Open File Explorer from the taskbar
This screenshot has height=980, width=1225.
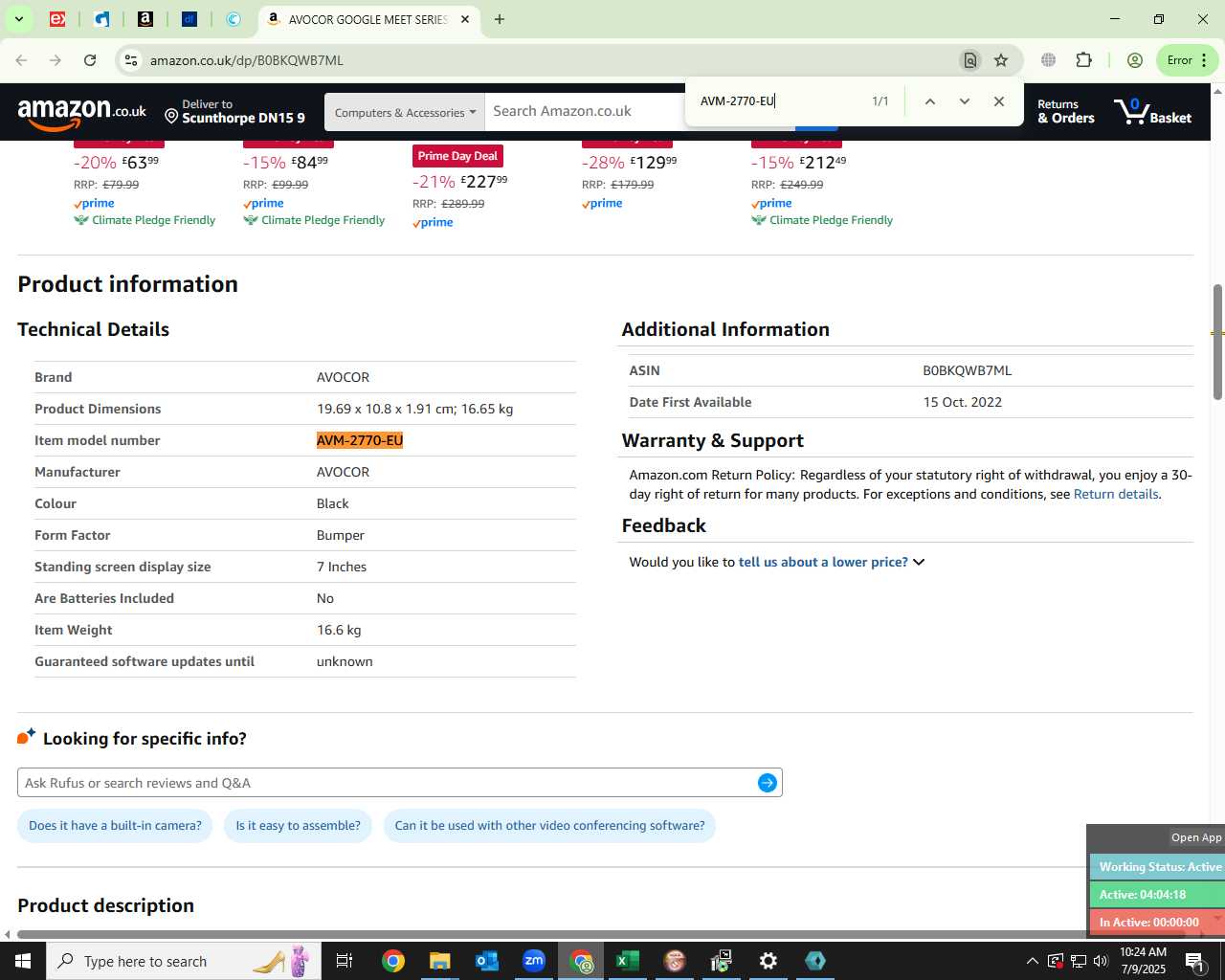439,961
